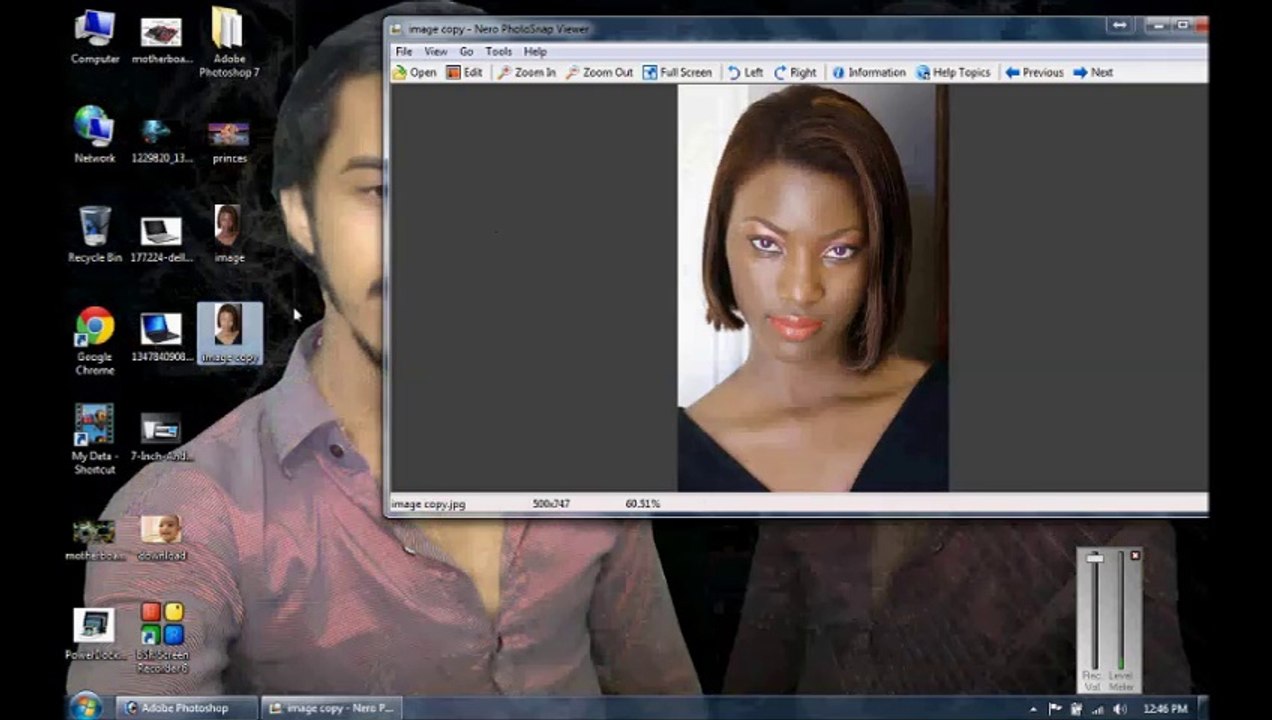Image resolution: width=1272 pixels, height=720 pixels.
Task: Switch to Full Screen view
Action: [677, 72]
